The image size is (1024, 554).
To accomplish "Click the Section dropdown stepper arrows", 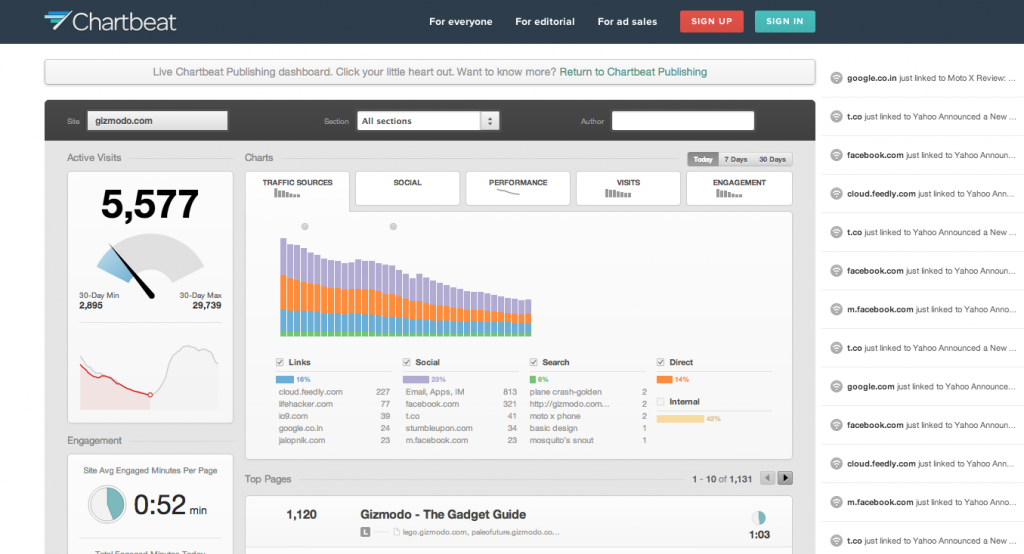I will 490,121.
